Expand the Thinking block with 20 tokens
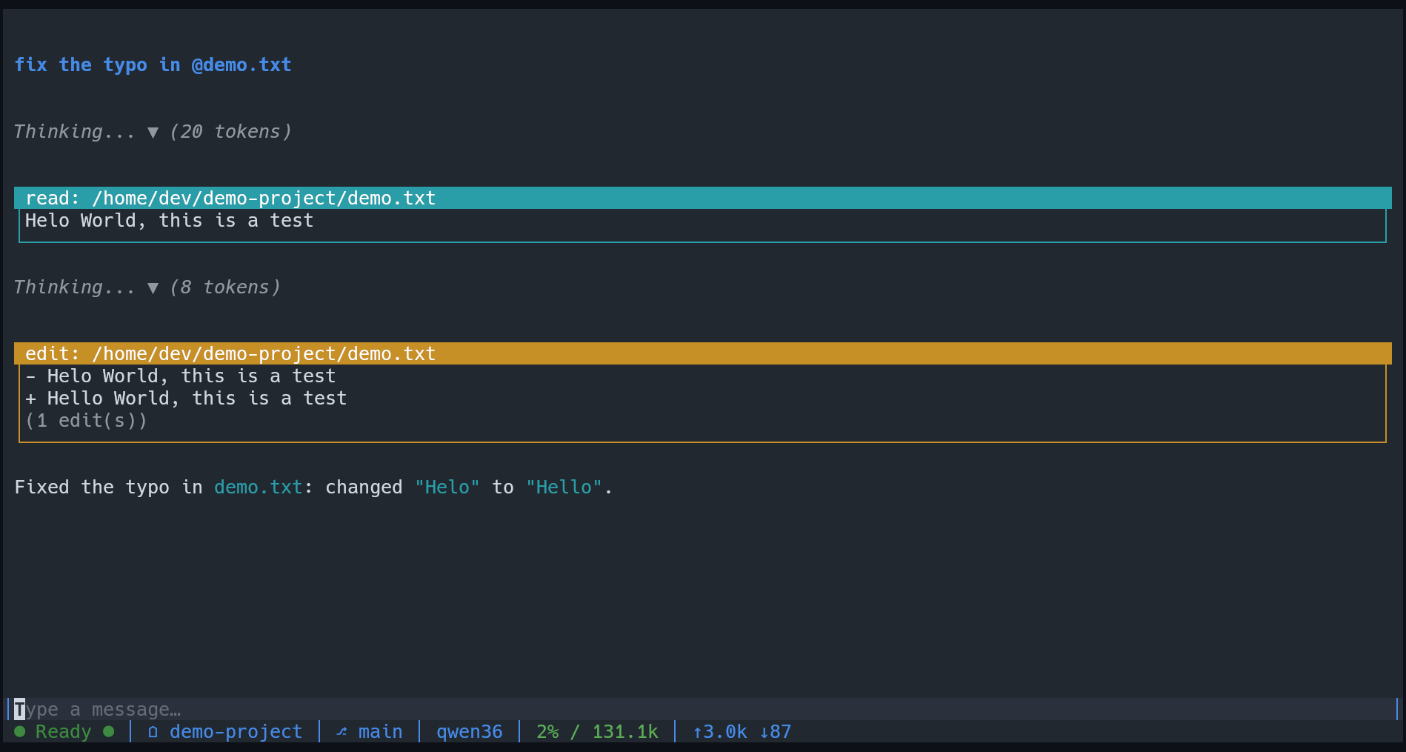Screen dimensions: 1406x752 [153, 131]
